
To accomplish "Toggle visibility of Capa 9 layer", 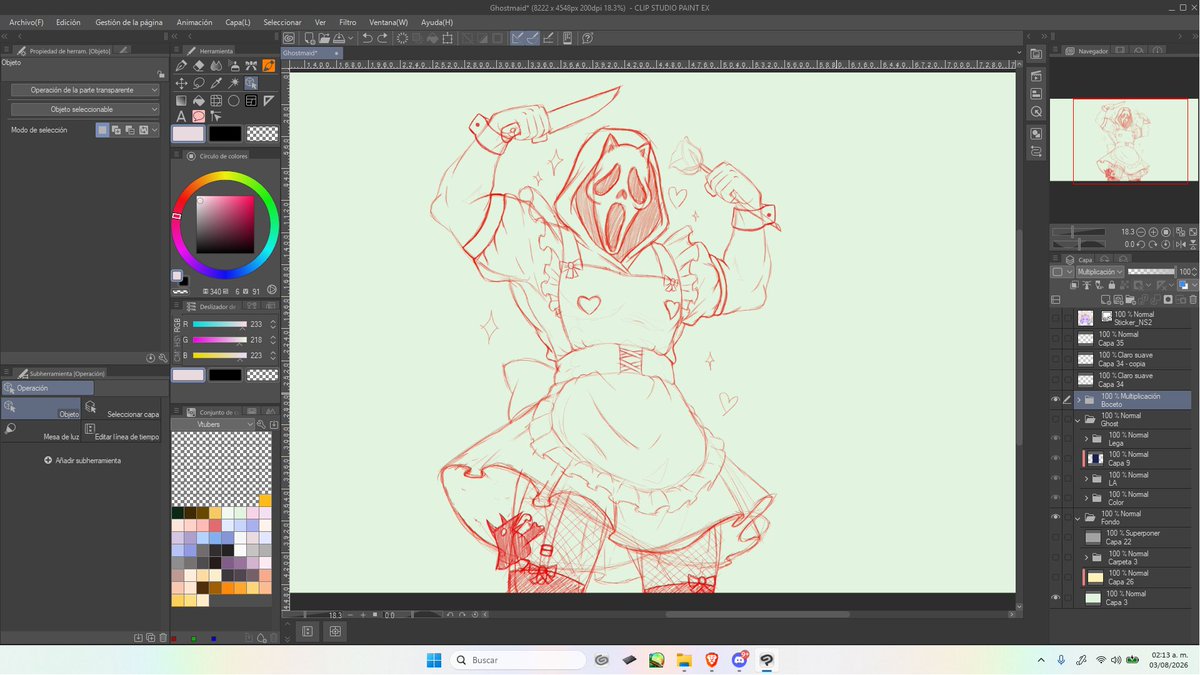I will pos(1055,458).
